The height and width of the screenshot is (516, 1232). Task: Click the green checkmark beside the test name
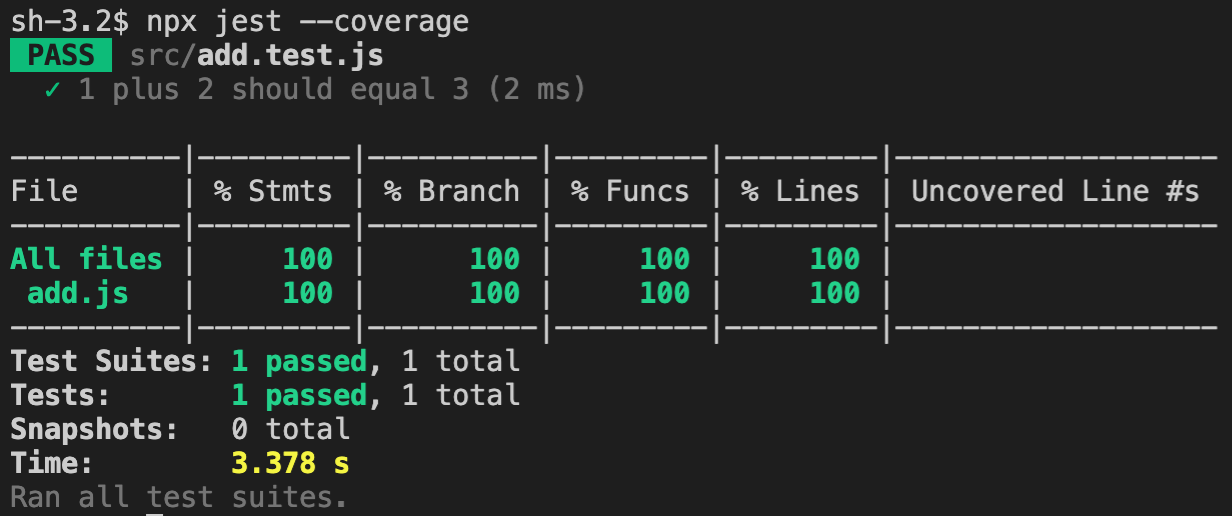tap(53, 90)
